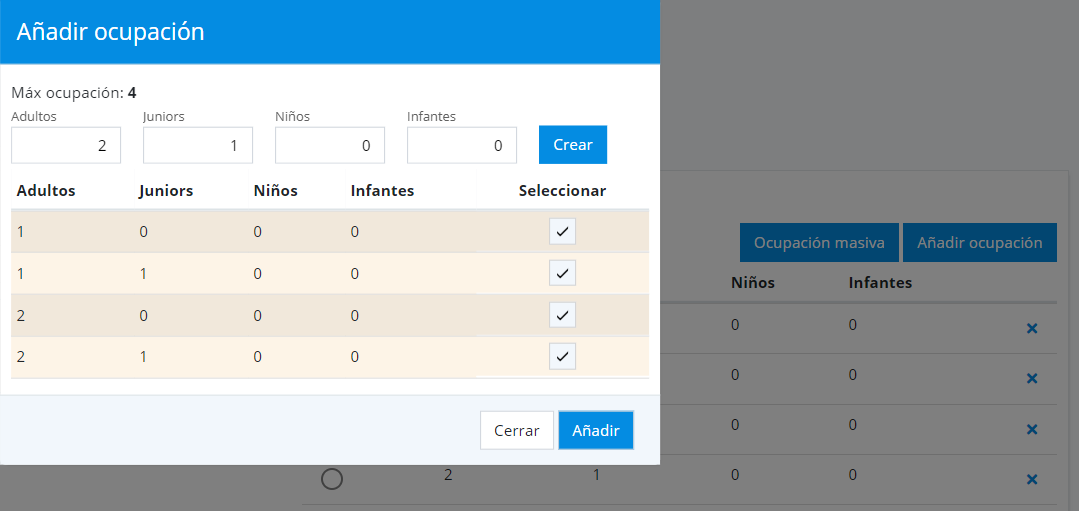Delete the first occupancy row via X icon

[x=1032, y=328]
